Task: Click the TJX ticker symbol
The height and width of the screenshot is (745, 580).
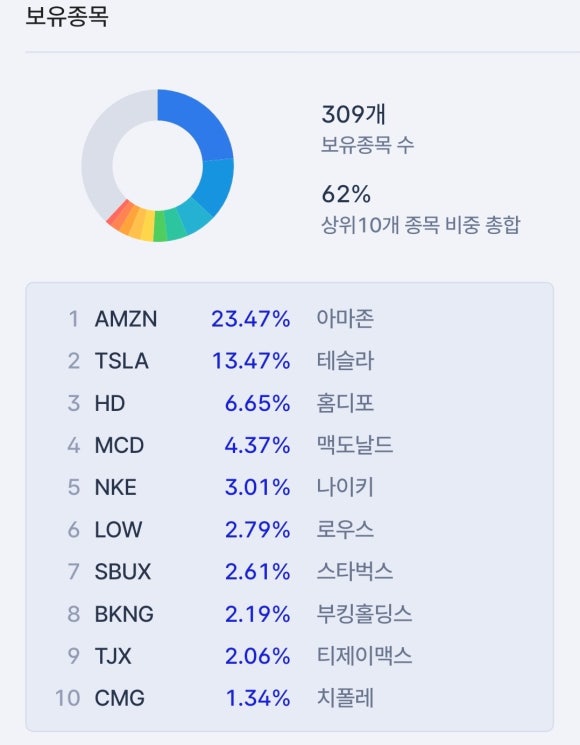Action: pos(113,656)
